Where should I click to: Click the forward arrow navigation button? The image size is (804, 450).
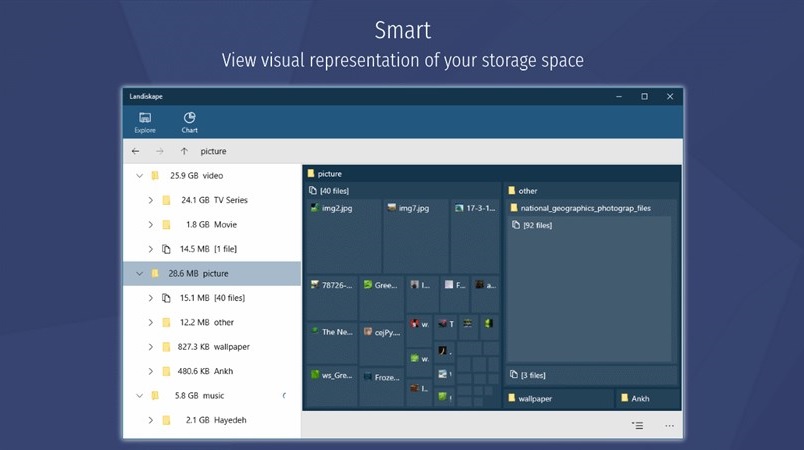pyautogui.click(x=160, y=151)
